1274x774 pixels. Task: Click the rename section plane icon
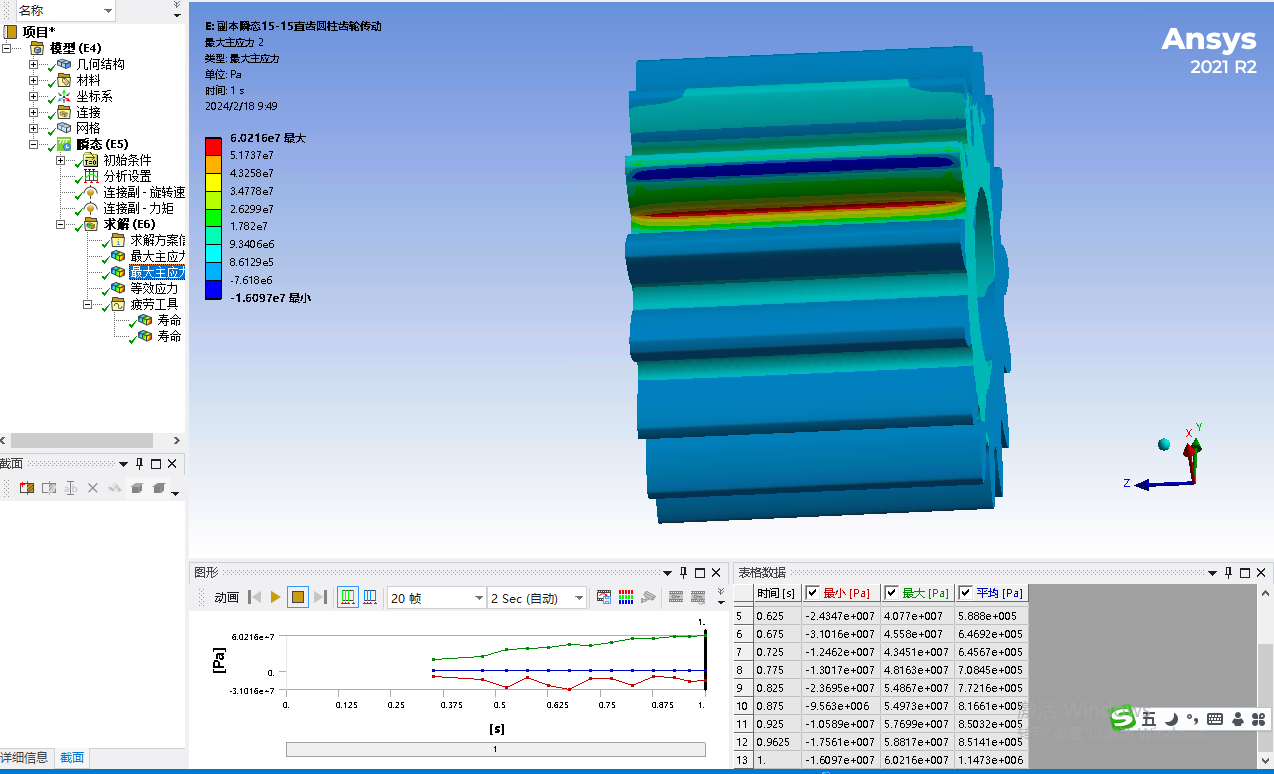(71, 488)
